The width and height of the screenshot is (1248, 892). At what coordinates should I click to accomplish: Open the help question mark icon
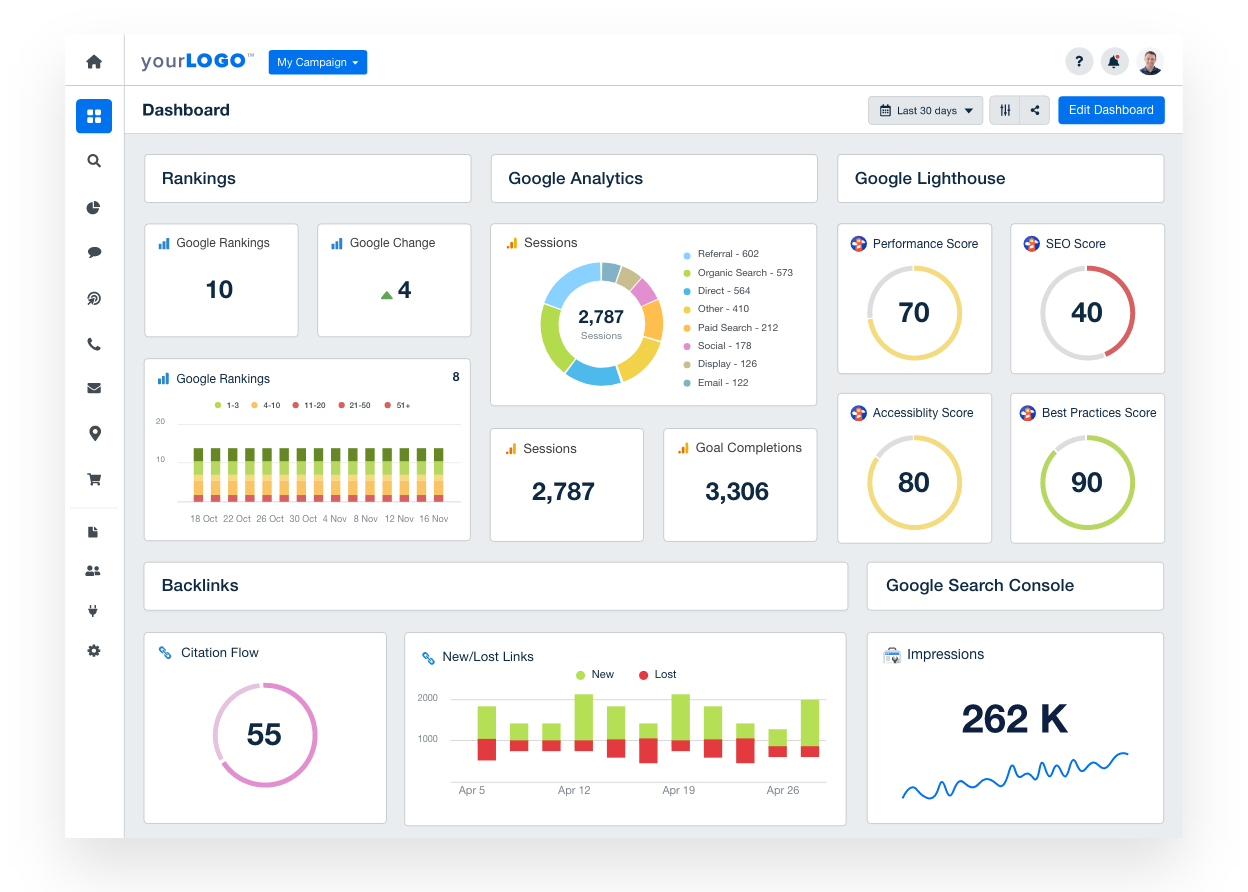(1079, 62)
